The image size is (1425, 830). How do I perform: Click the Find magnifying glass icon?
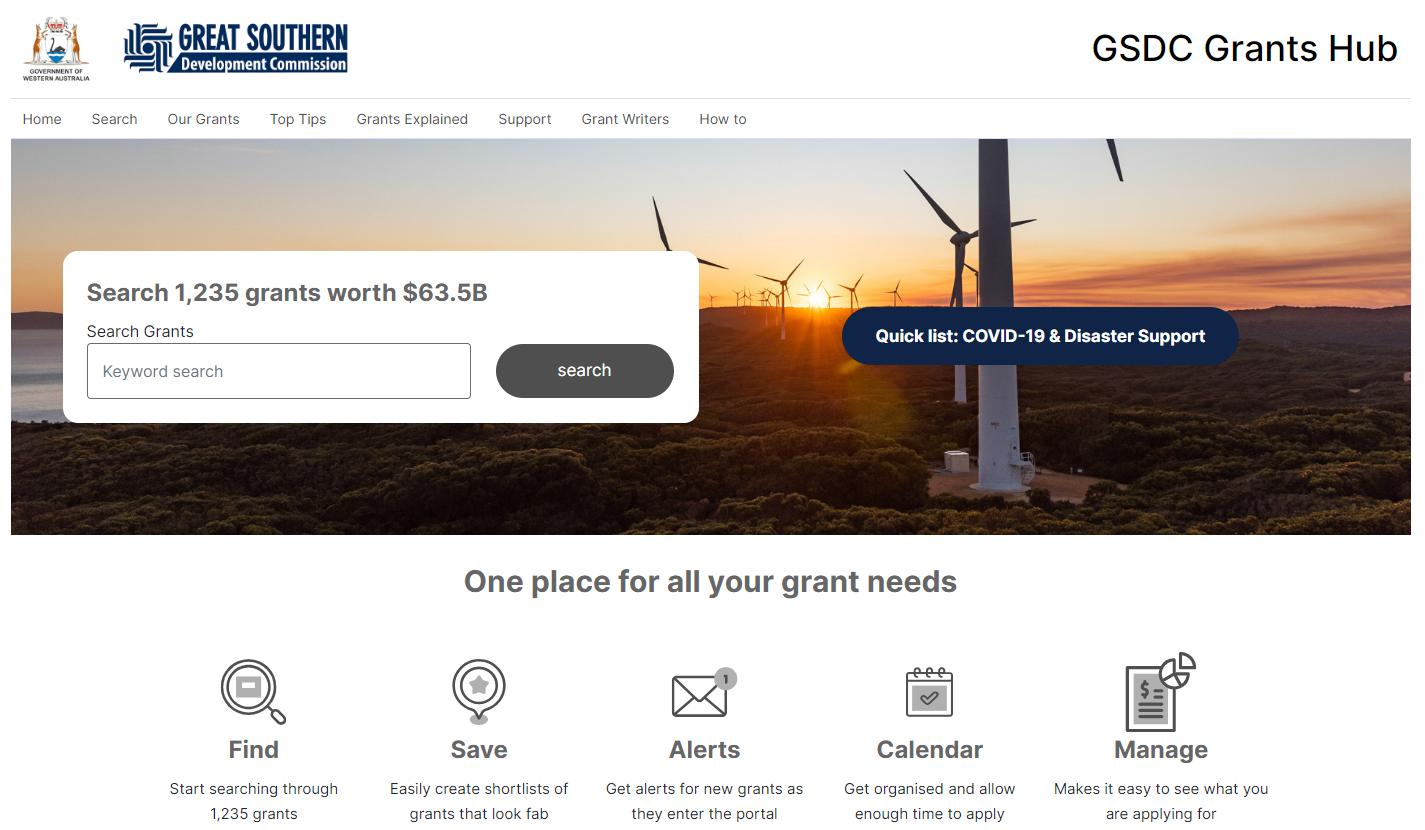tap(252, 690)
